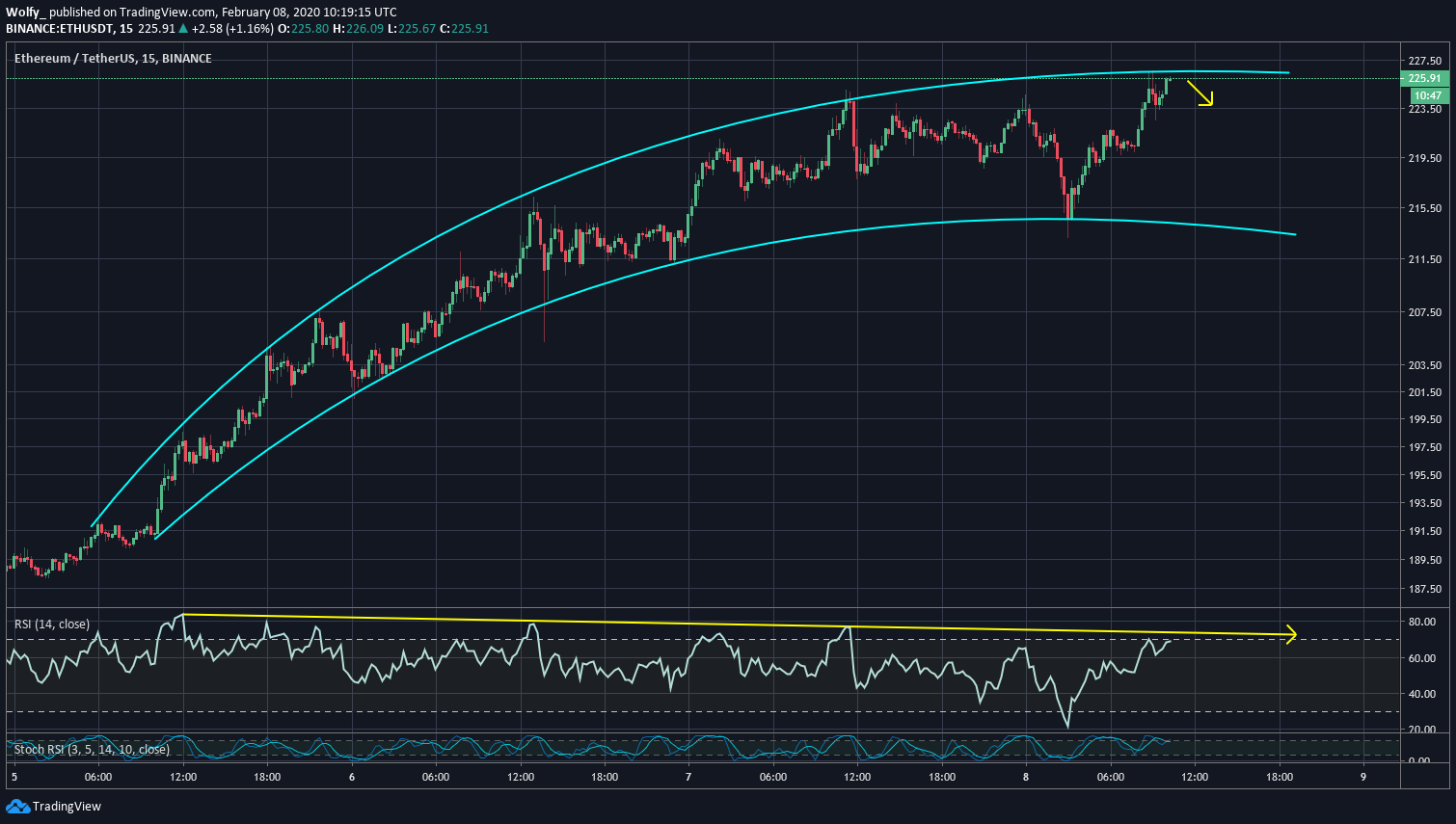The image size is (1456, 824).
Task: Click the day '6' marker on the time axis
Action: point(352,777)
